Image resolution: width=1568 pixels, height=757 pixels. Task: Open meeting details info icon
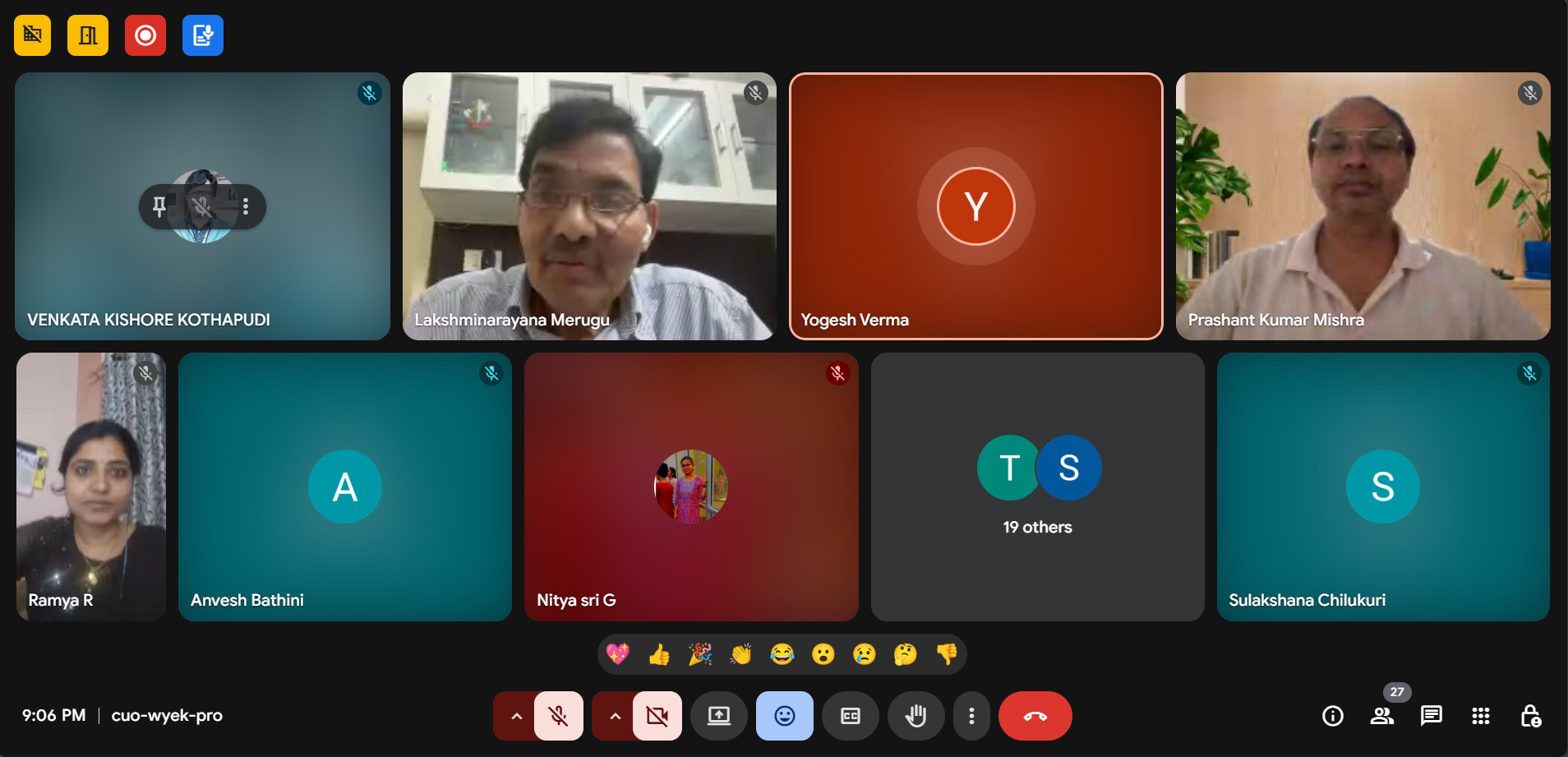(1332, 716)
